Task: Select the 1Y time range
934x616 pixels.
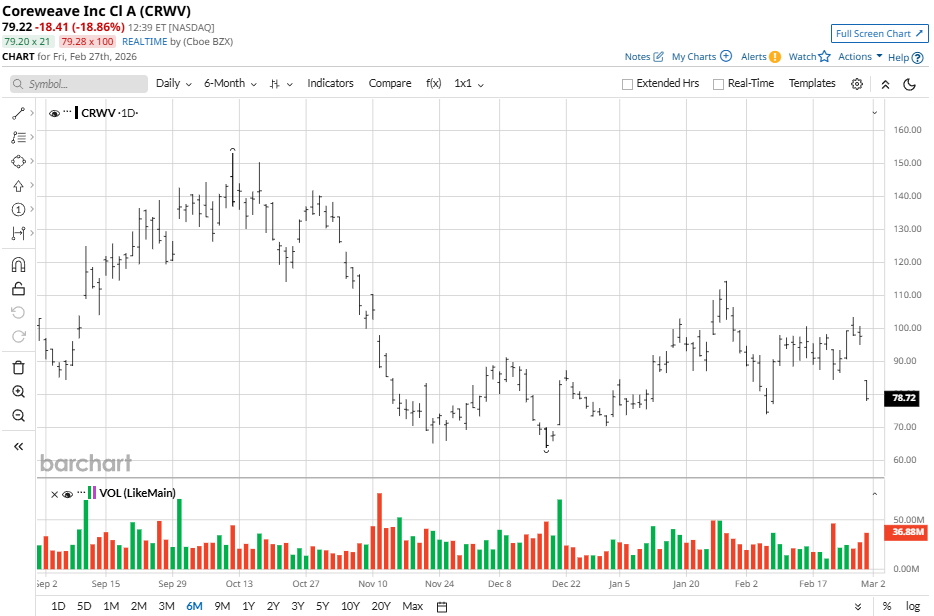Action: [248, 606]
